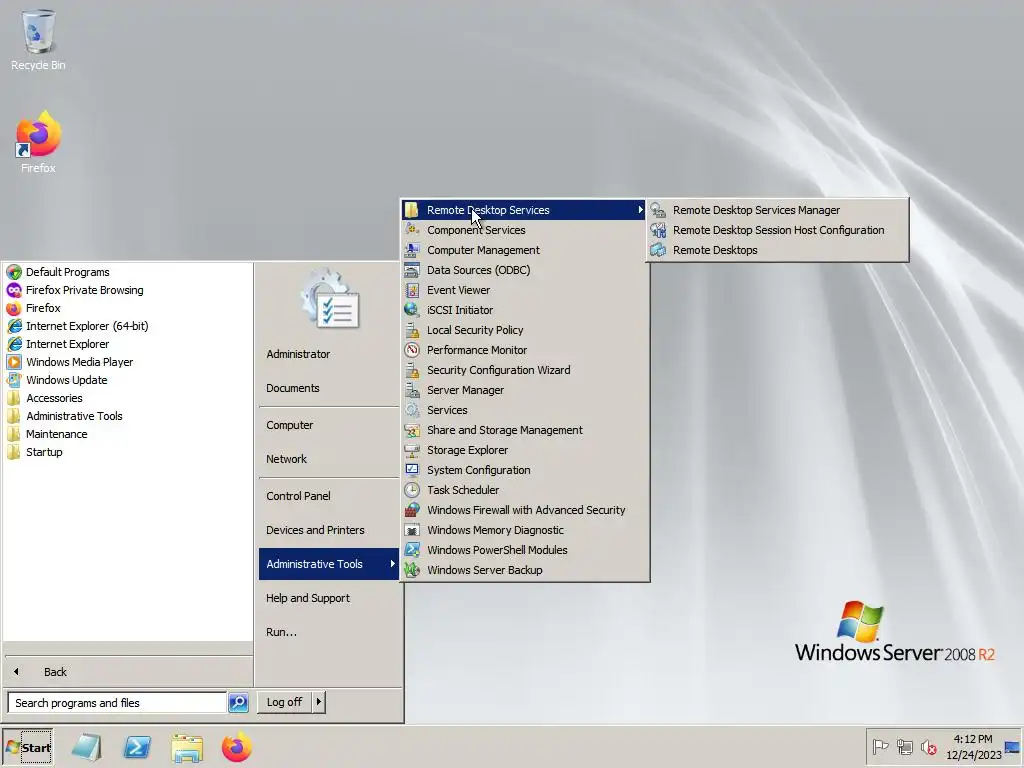Open Network from Start menu

click(329, 459)
